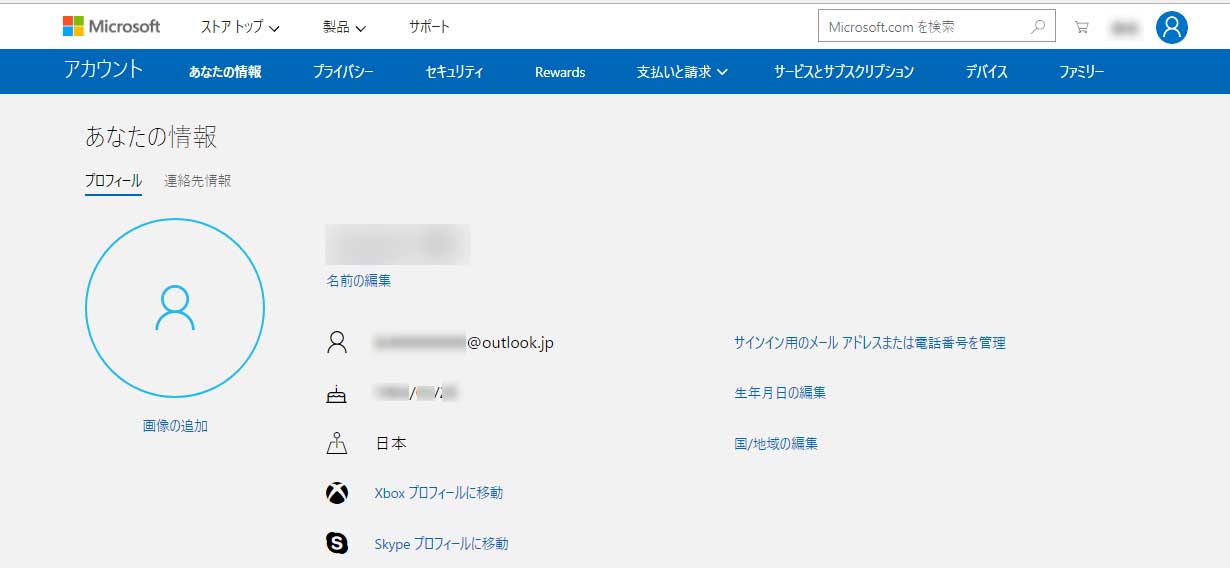The width and height of the screenshot is (1230, 568).
Task: Click the 名前の編集 link
Action: [359, 281]
